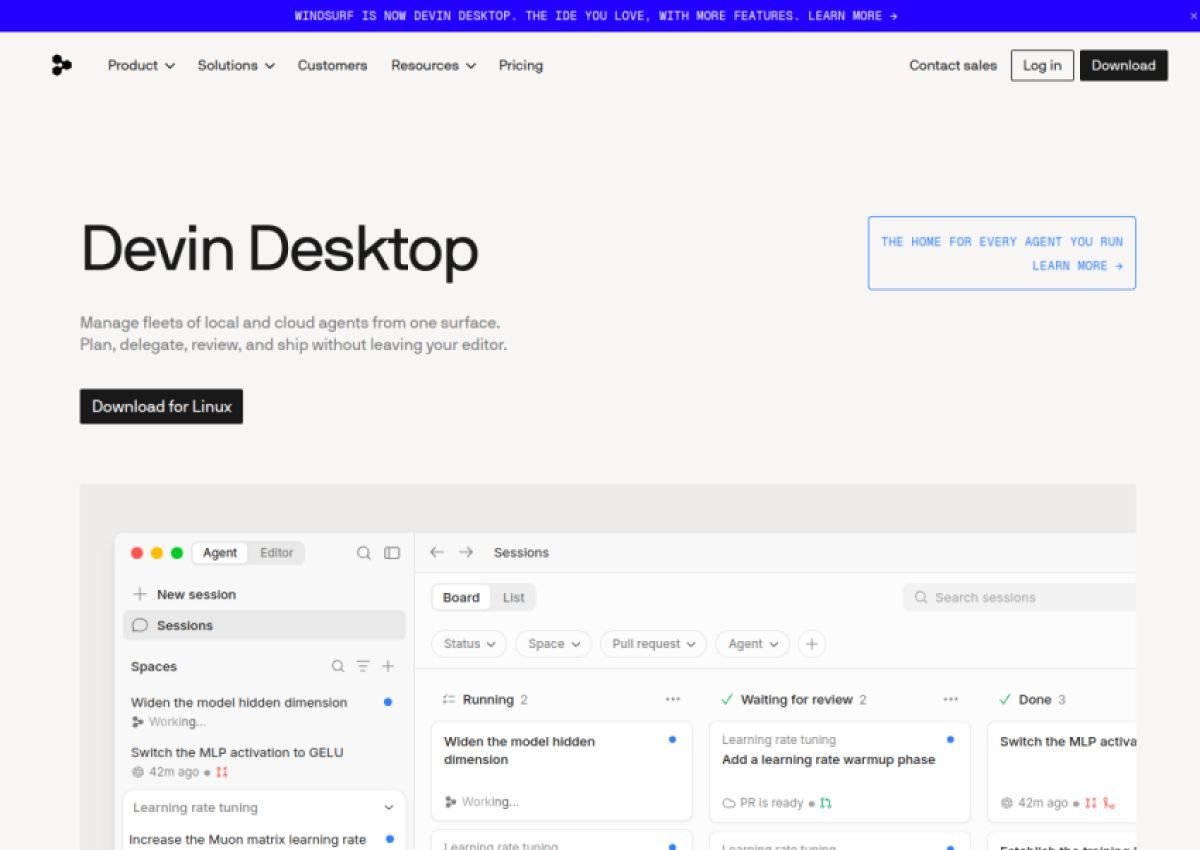Click the Download for Linux button
Viewport: 1200px width, 850px height.
pos(161,406)
